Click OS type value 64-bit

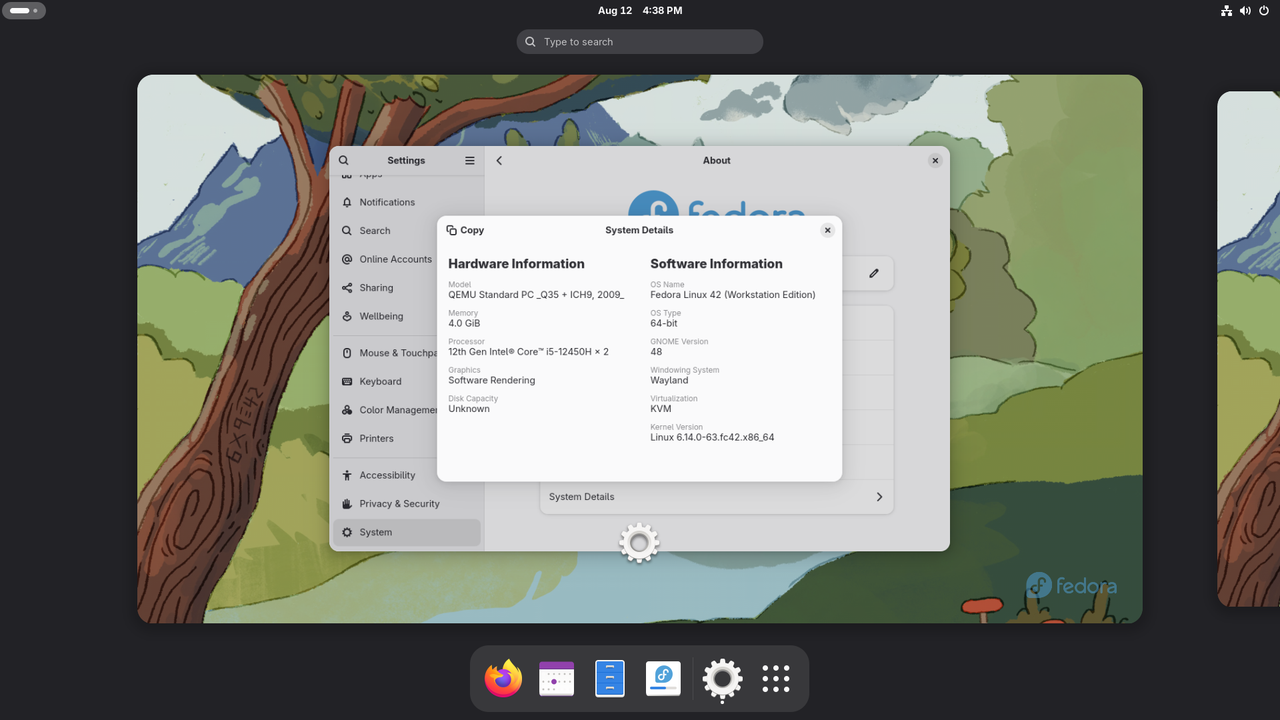664,323
